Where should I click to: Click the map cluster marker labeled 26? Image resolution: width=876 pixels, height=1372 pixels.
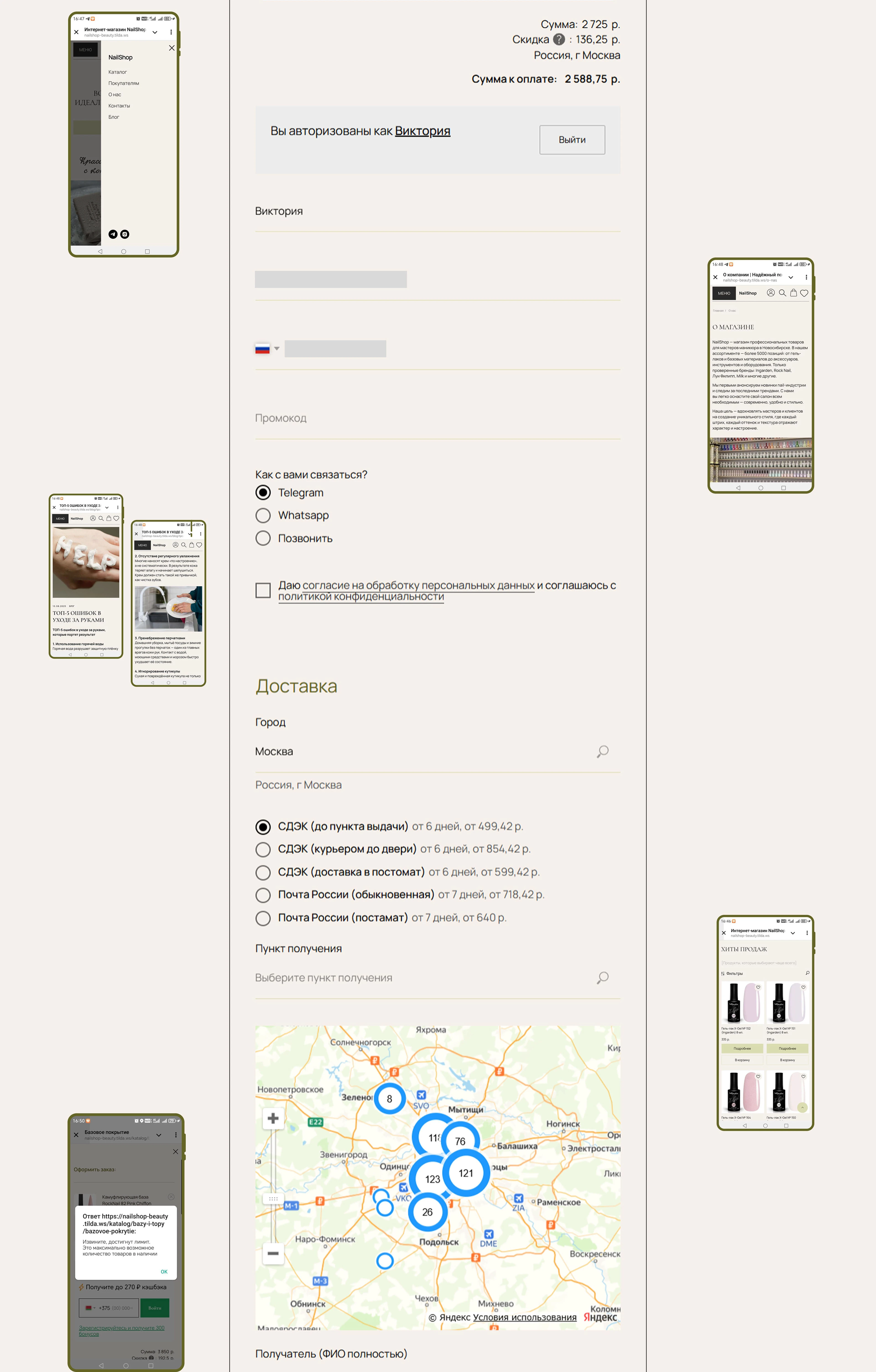[x=427, y=1212]
